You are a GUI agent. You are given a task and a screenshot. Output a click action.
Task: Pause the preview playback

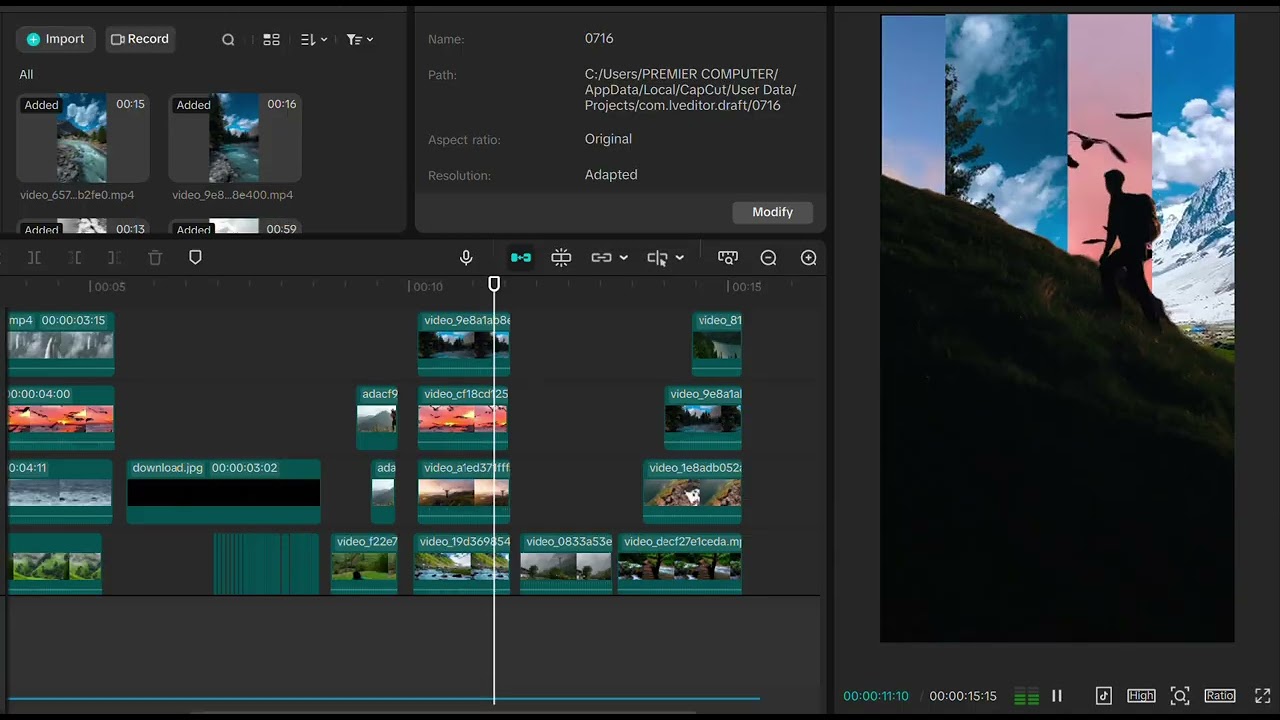[x=1056, y=696]
